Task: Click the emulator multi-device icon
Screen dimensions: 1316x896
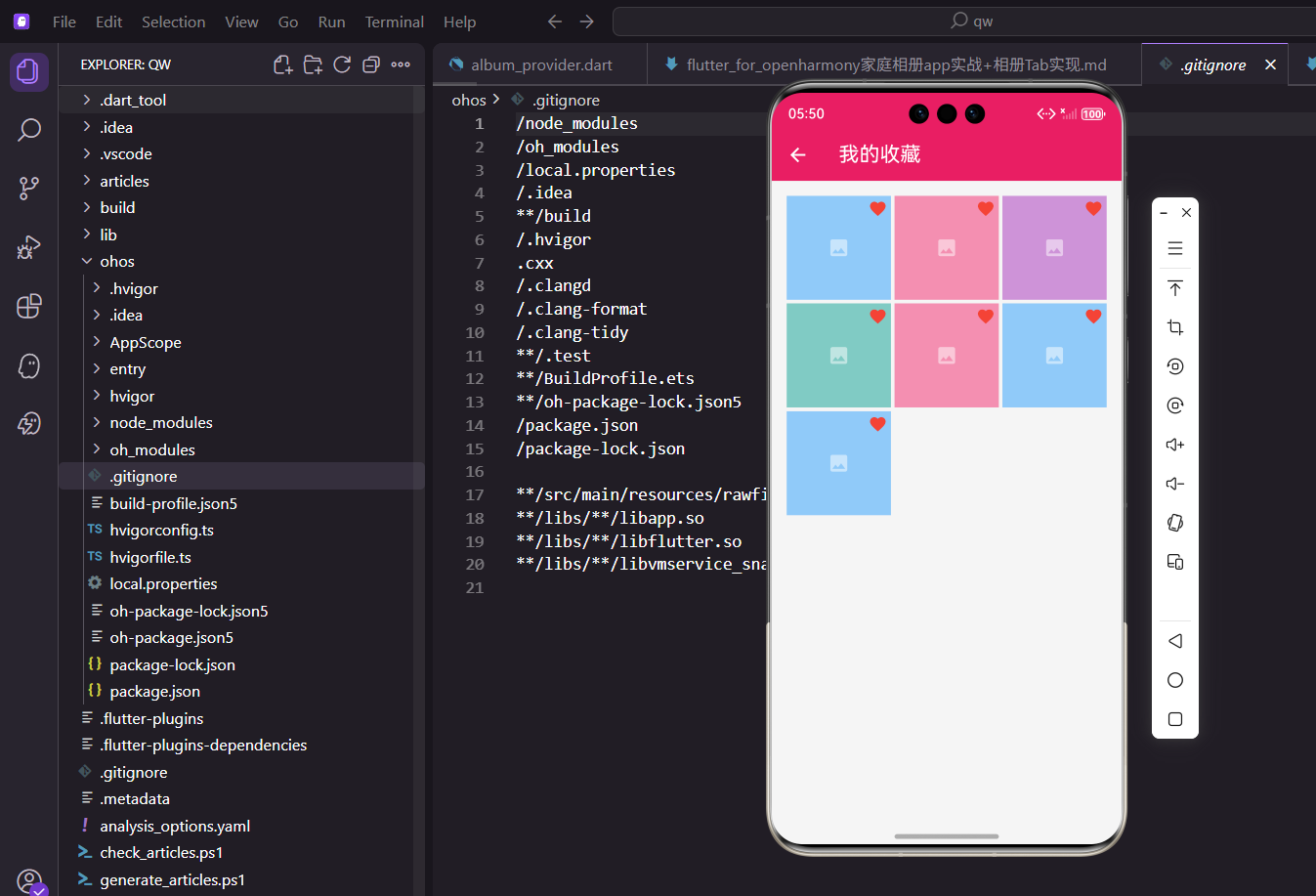Action: pos(1175,562)
